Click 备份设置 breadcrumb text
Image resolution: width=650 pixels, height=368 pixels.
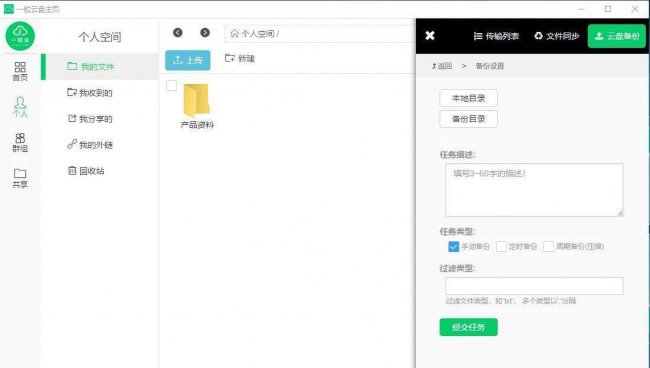click(490, 66)
